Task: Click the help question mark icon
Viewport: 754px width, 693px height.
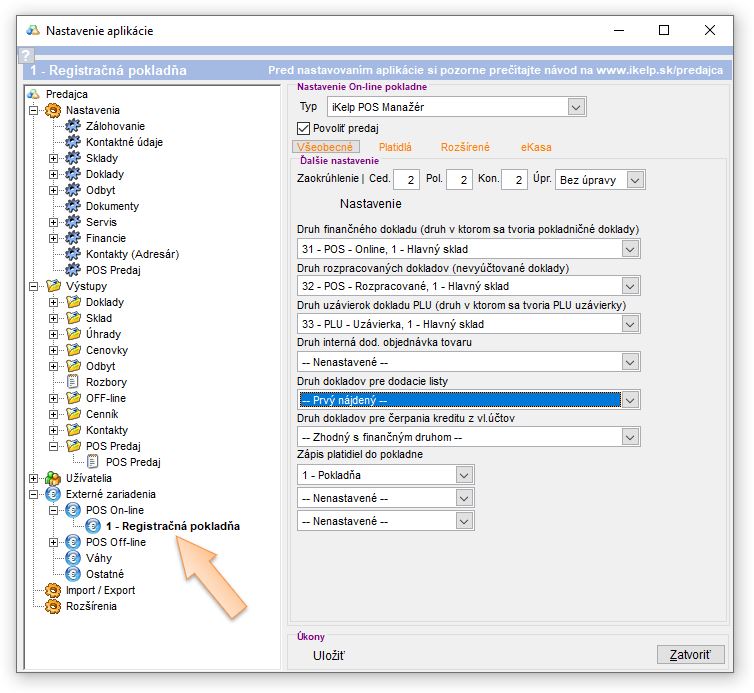Action: [27, 55]
